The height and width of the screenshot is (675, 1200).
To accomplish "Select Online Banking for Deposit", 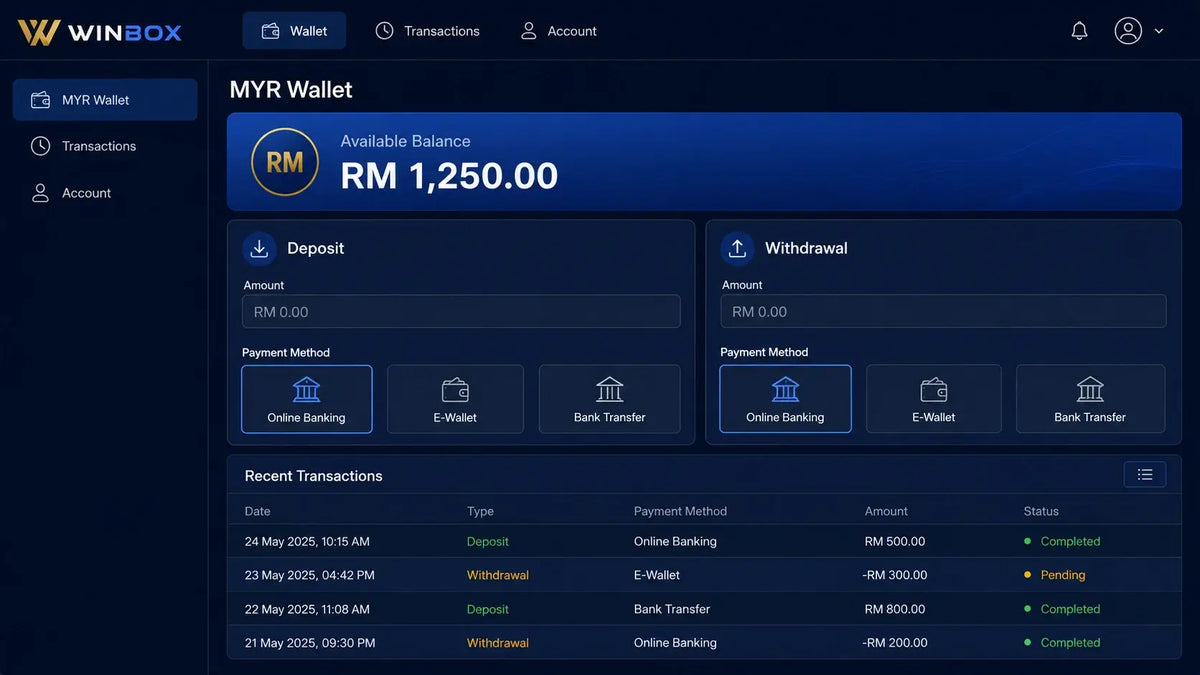I will tap(307, 399).
